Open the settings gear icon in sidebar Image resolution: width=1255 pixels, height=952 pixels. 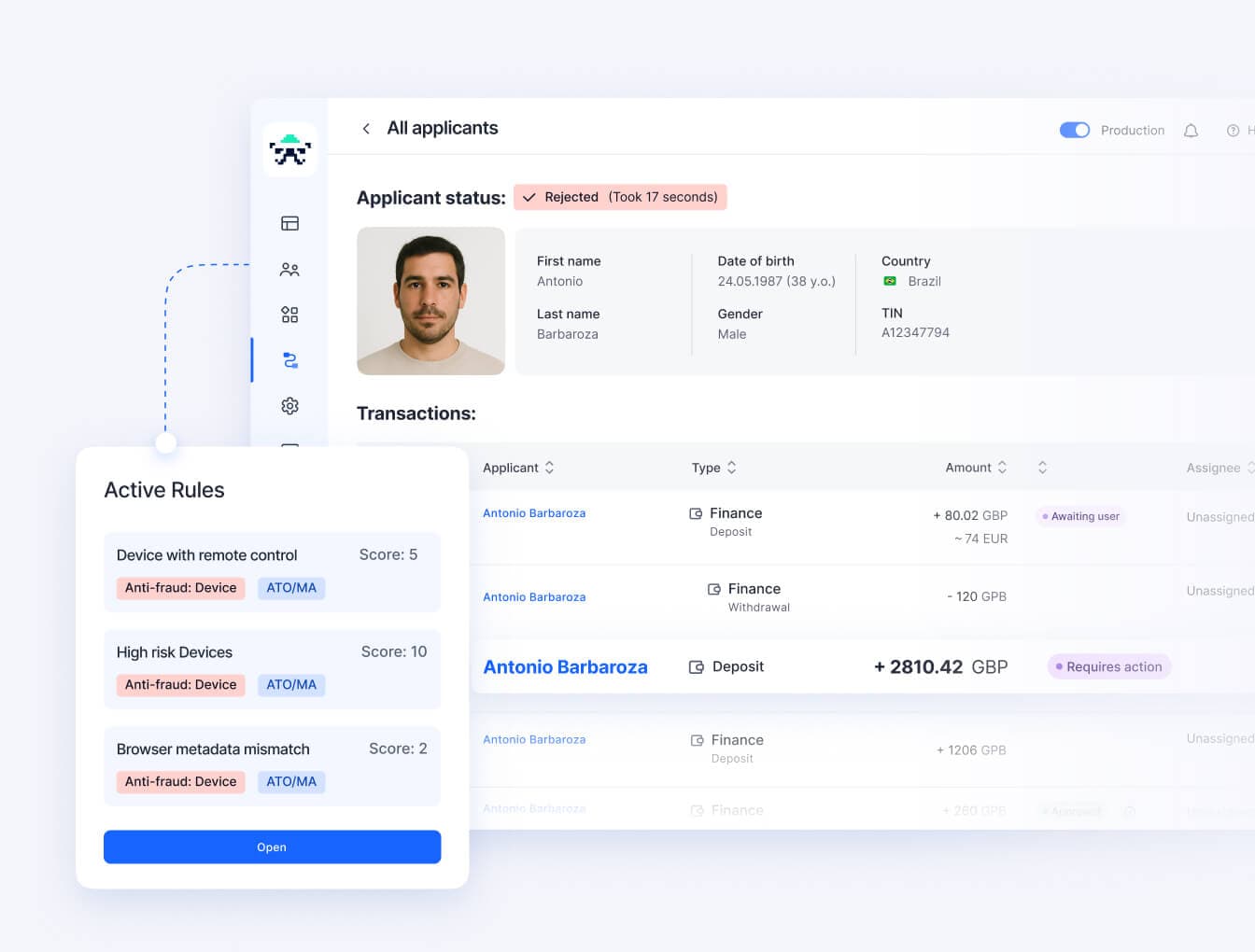click(289, 406)
